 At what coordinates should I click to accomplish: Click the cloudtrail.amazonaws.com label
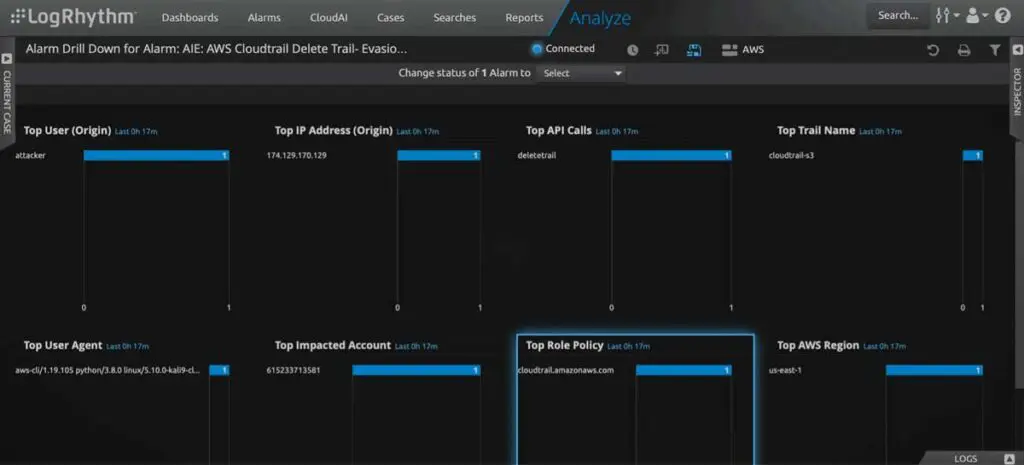click(566, 370)
